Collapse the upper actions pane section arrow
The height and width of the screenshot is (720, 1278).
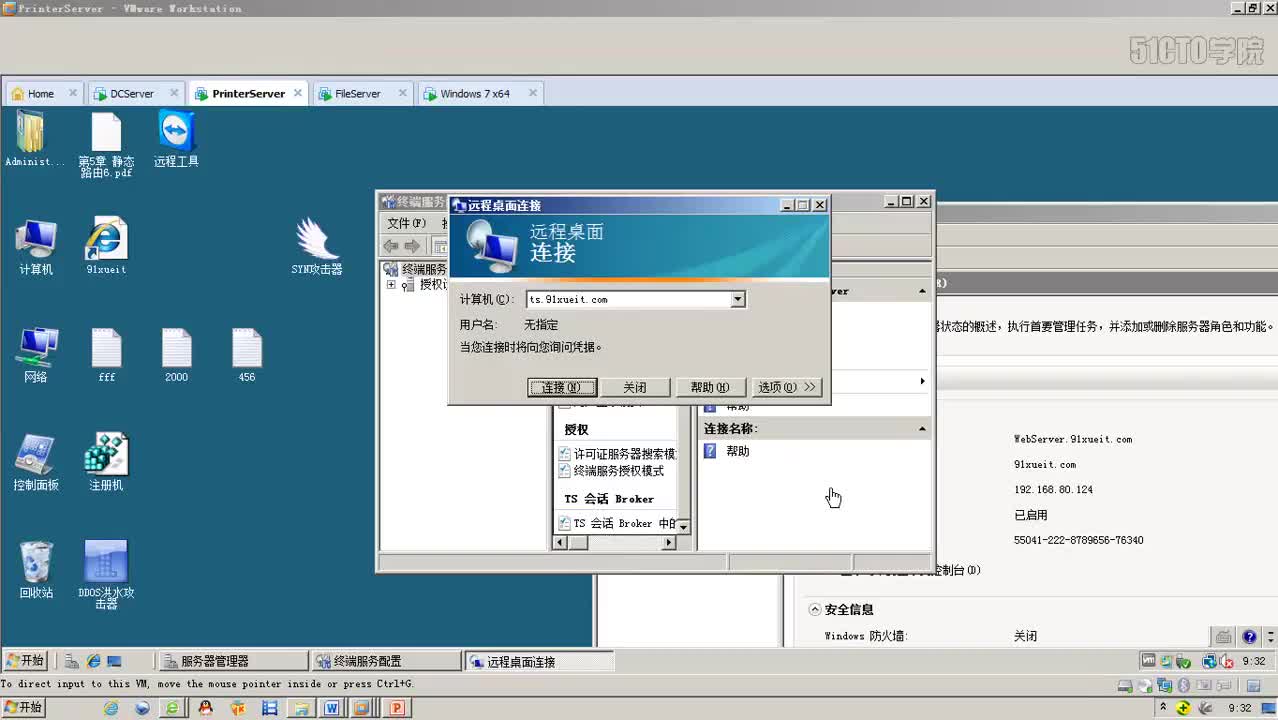click(x=922, y=291)
